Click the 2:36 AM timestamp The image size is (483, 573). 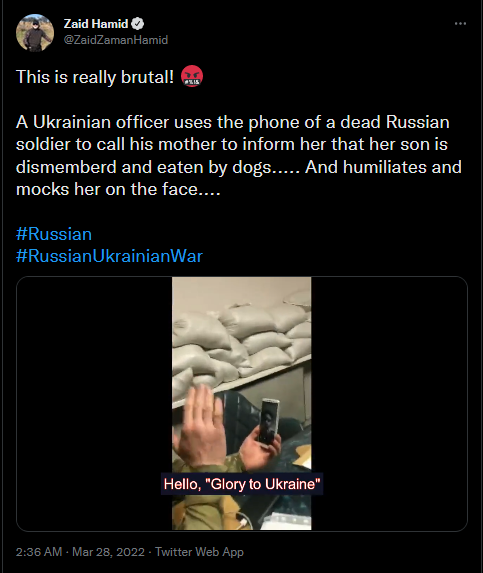coord(39,551)
